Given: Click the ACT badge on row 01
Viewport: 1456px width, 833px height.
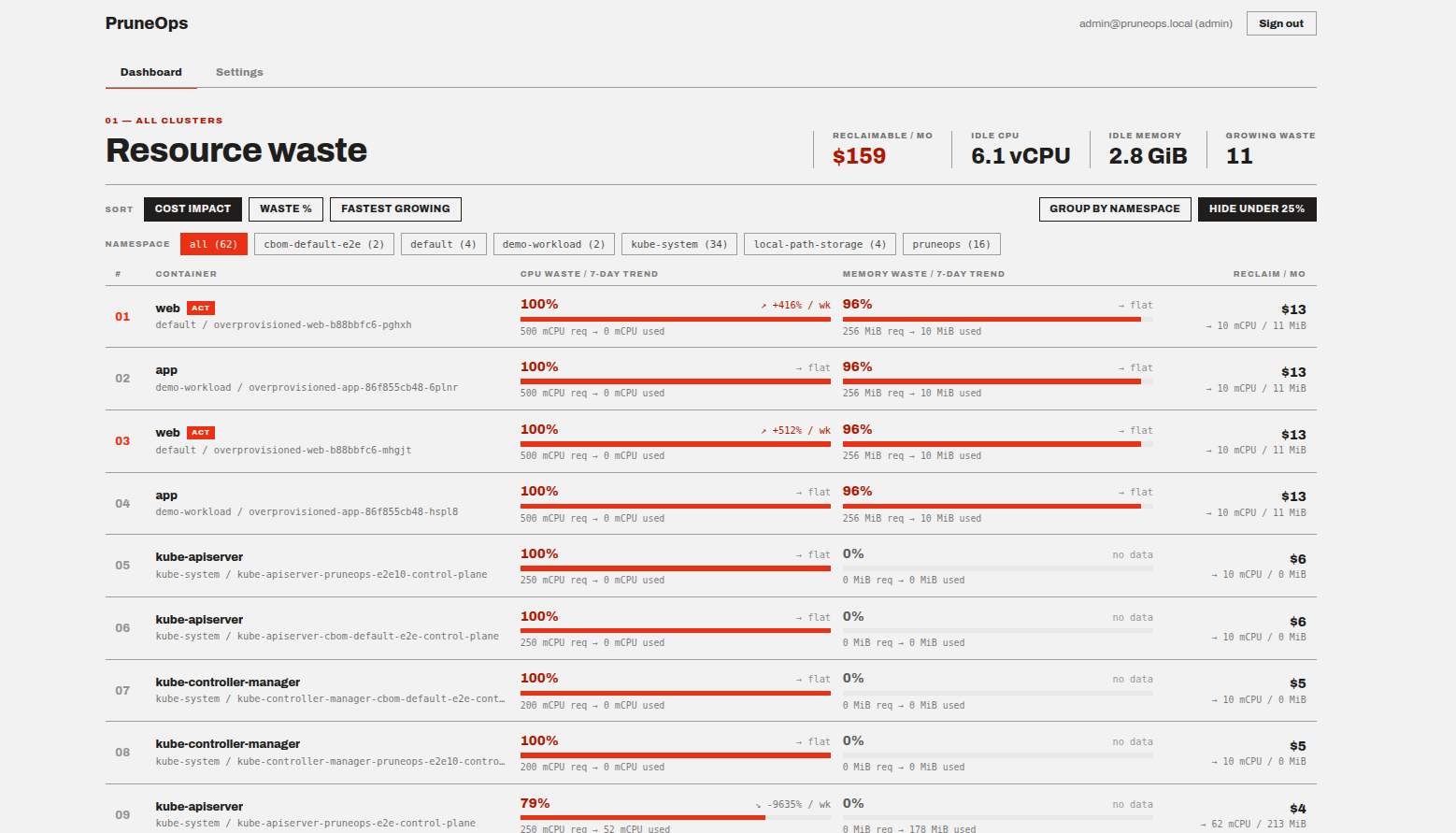Looking at the screenshot, I should [x=201, y=308].
